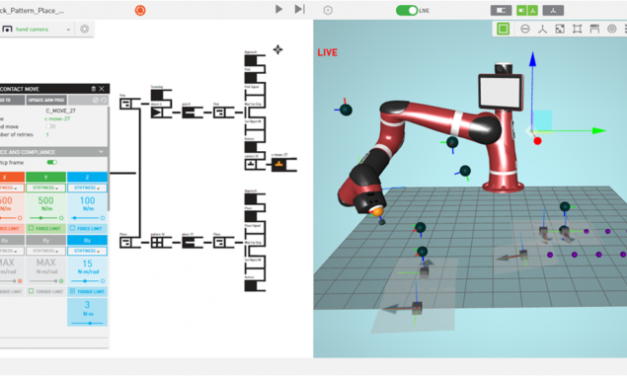The image size is (627, 376).
Task: Open the hexagon settings icon in top bar
Action: [x=328, y=10]
